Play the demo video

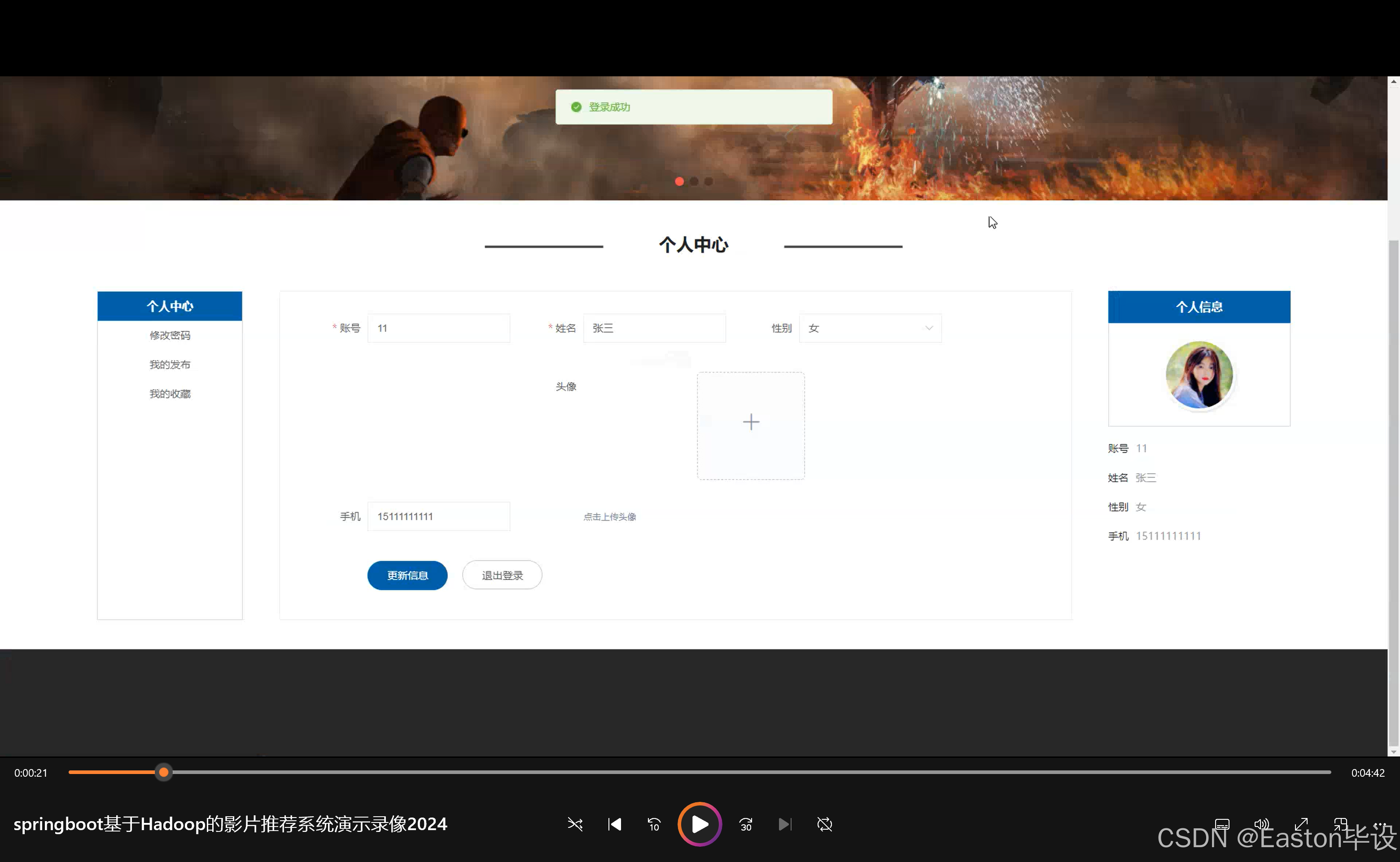tap(700, 824)
